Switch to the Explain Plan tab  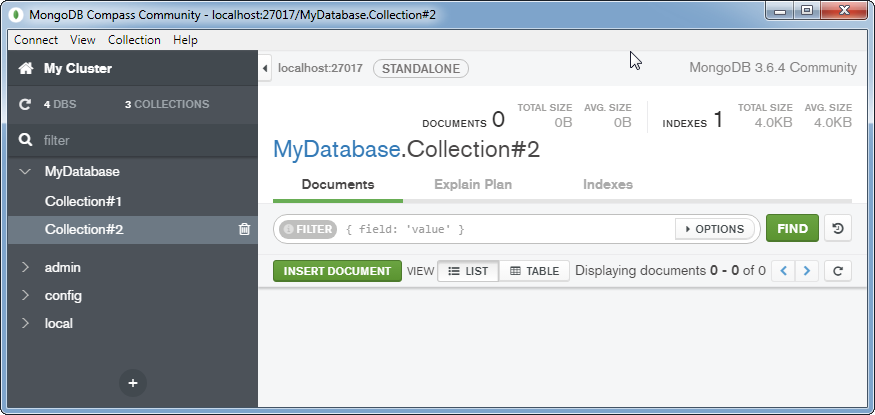pos(473,185)
